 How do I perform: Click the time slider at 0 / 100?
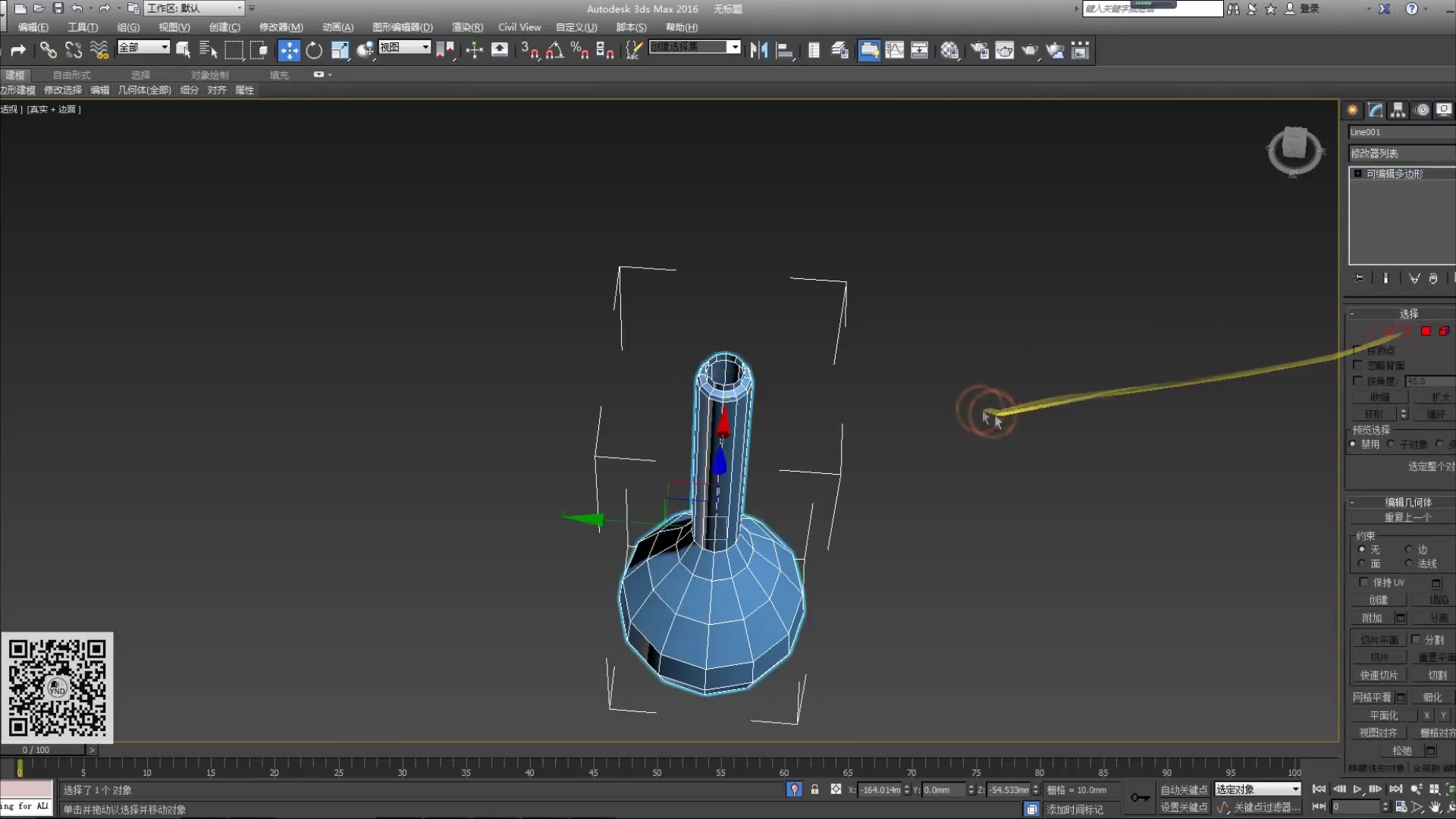[x=42, y=750]
